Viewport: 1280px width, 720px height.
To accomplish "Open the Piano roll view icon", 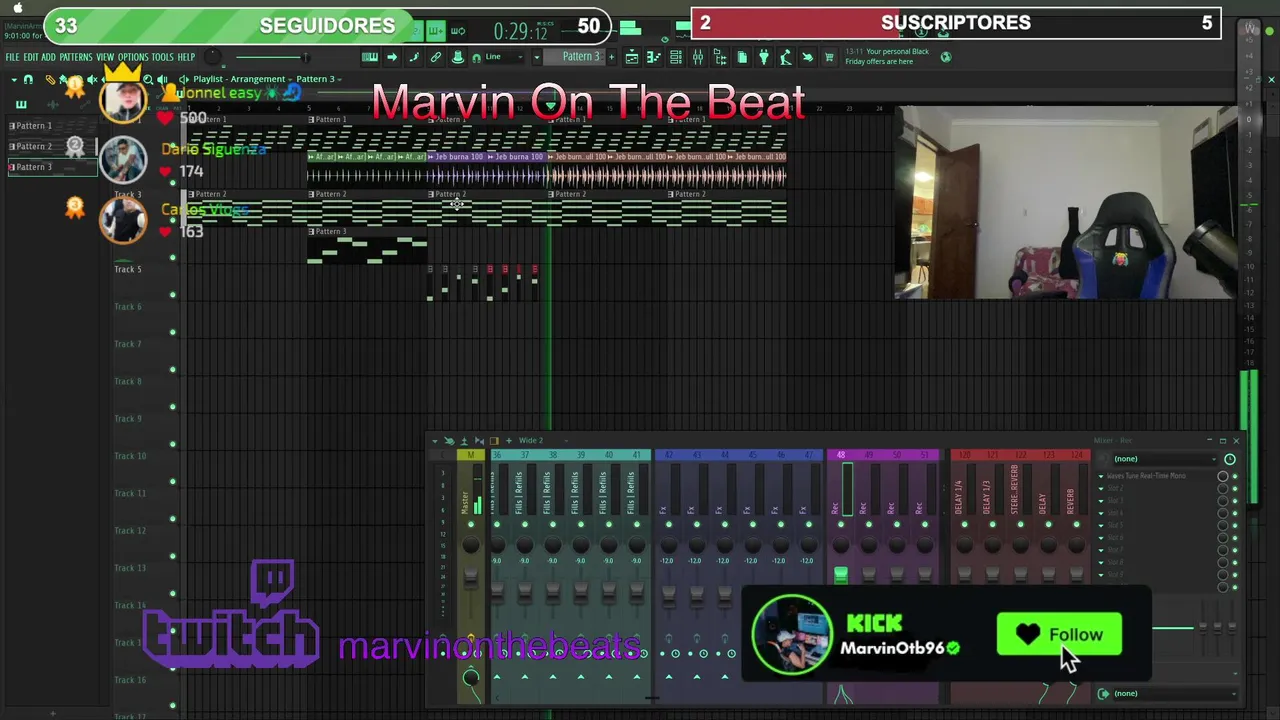I will coord(654,57).
